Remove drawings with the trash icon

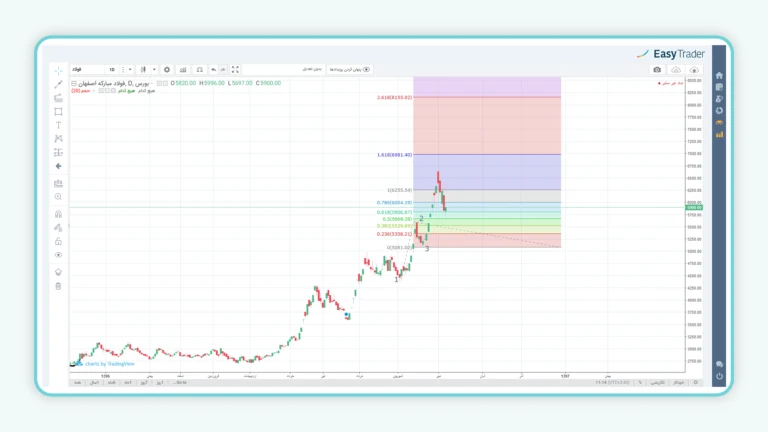58,286
